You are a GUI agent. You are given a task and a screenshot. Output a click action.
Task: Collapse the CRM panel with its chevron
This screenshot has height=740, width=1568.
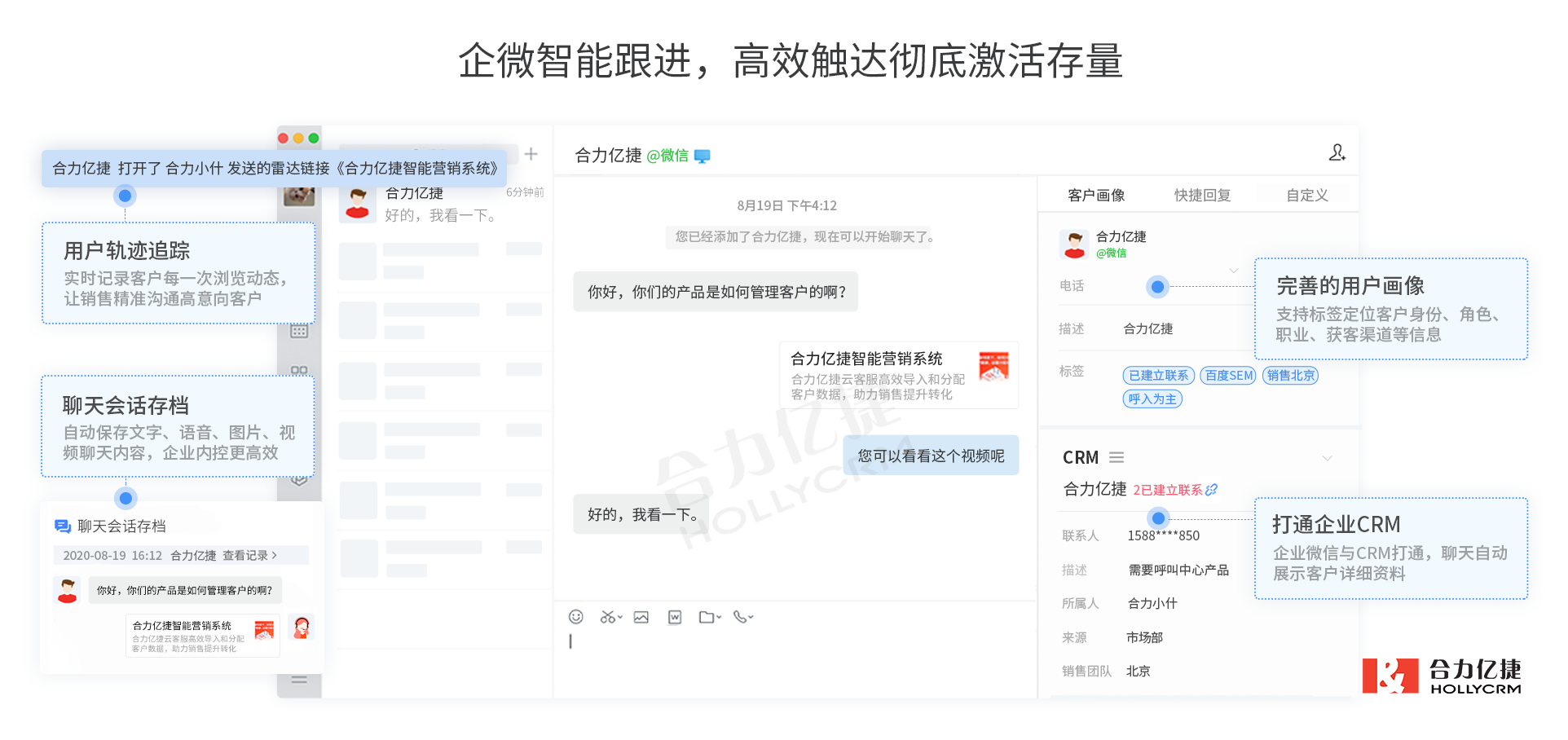[x=1329, y=458]
